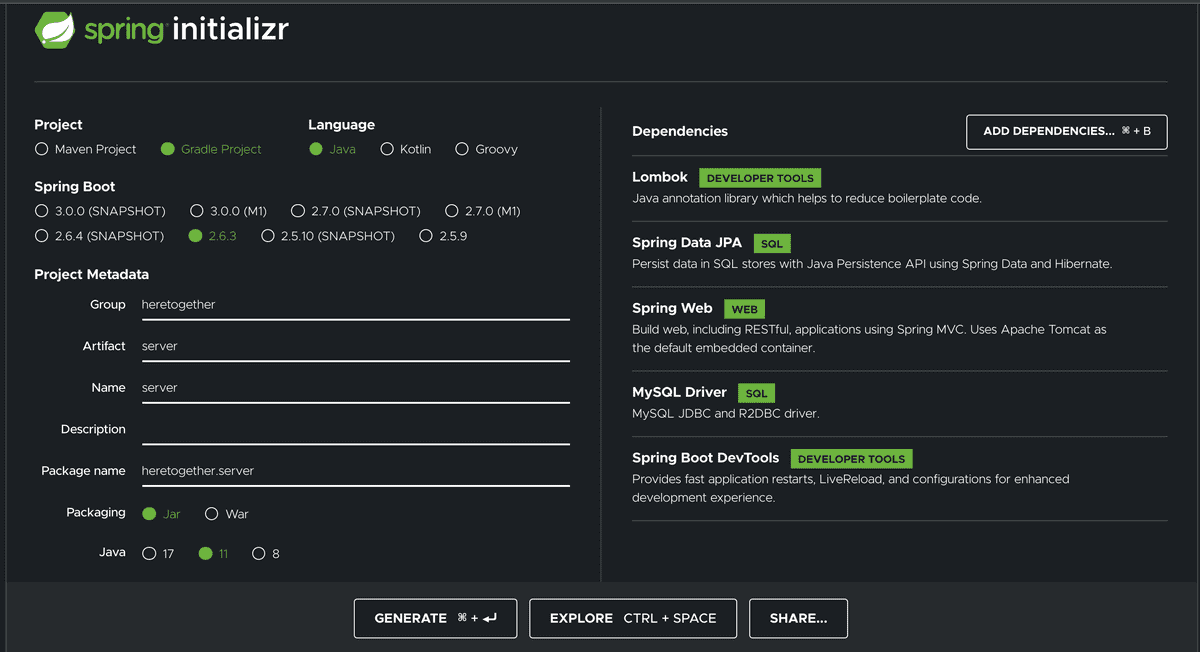
Task: Click DevTools' DEVELOPER TOOLS tag
Action: point(851,459)
